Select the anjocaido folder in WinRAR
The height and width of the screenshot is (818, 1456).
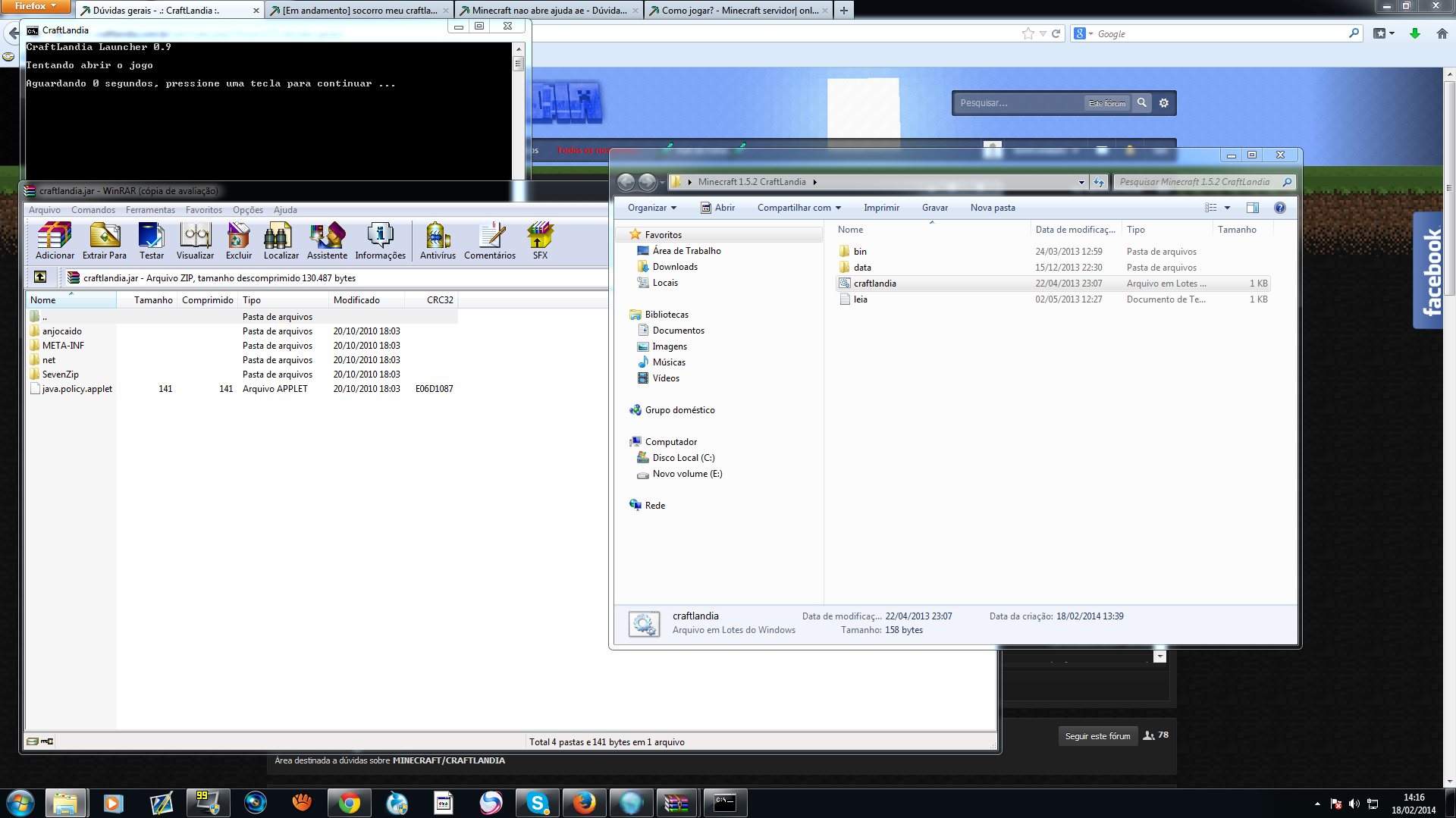[62, 331]
